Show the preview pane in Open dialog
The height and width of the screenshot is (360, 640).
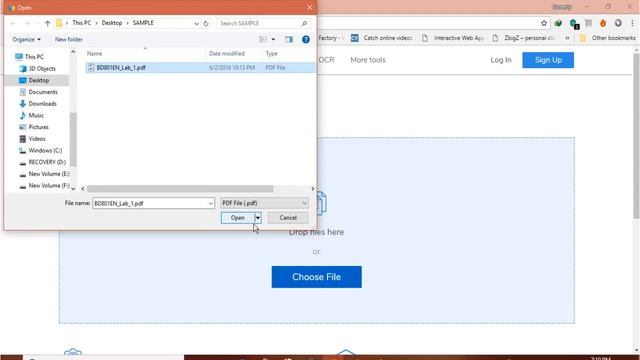pos(289,40)
